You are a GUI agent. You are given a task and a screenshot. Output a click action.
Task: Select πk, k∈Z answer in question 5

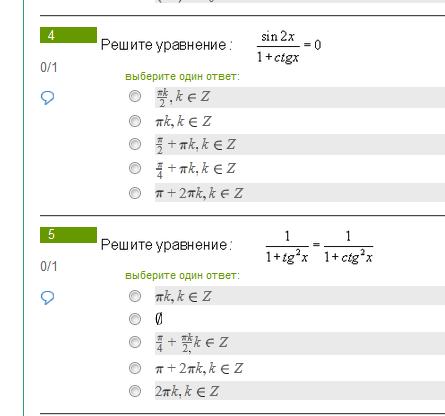click(135, 296)
